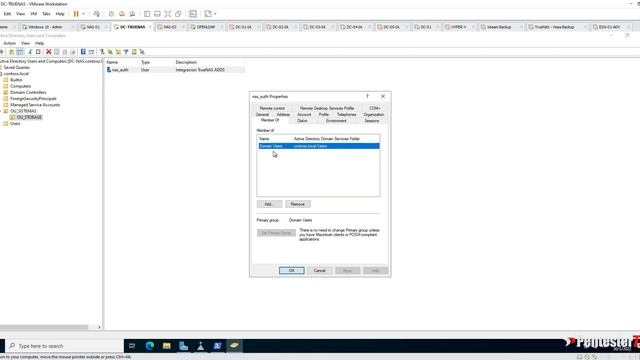Open the Environment tab in Properties dialog
This screenshot has width=640, height=360.
[336, 121]
